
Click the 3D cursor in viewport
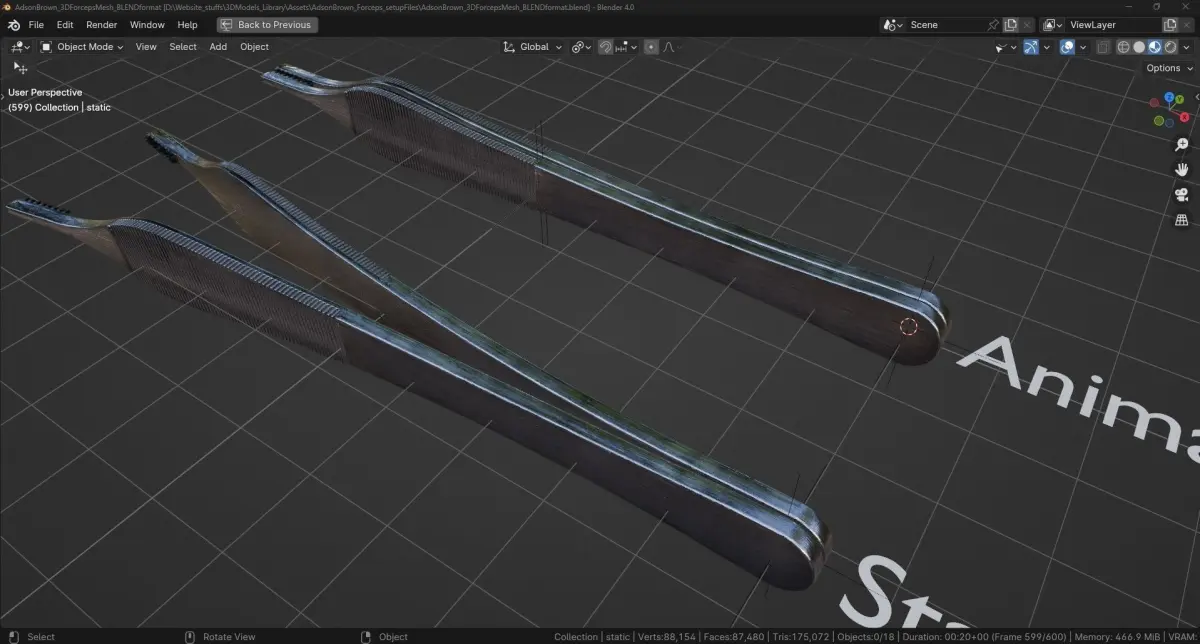click(x=908, y=326)
